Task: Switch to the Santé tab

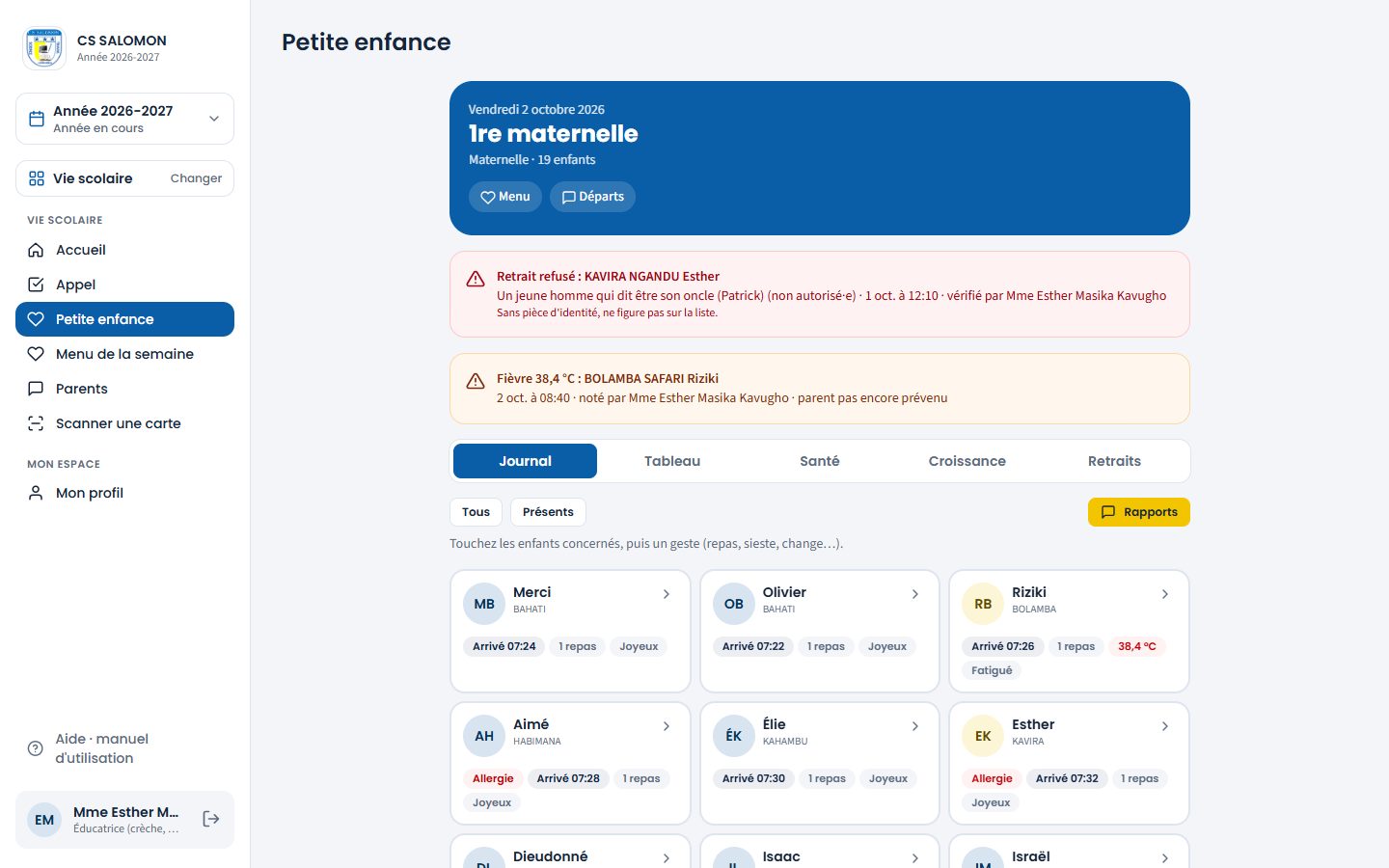Action: point(820,461)
